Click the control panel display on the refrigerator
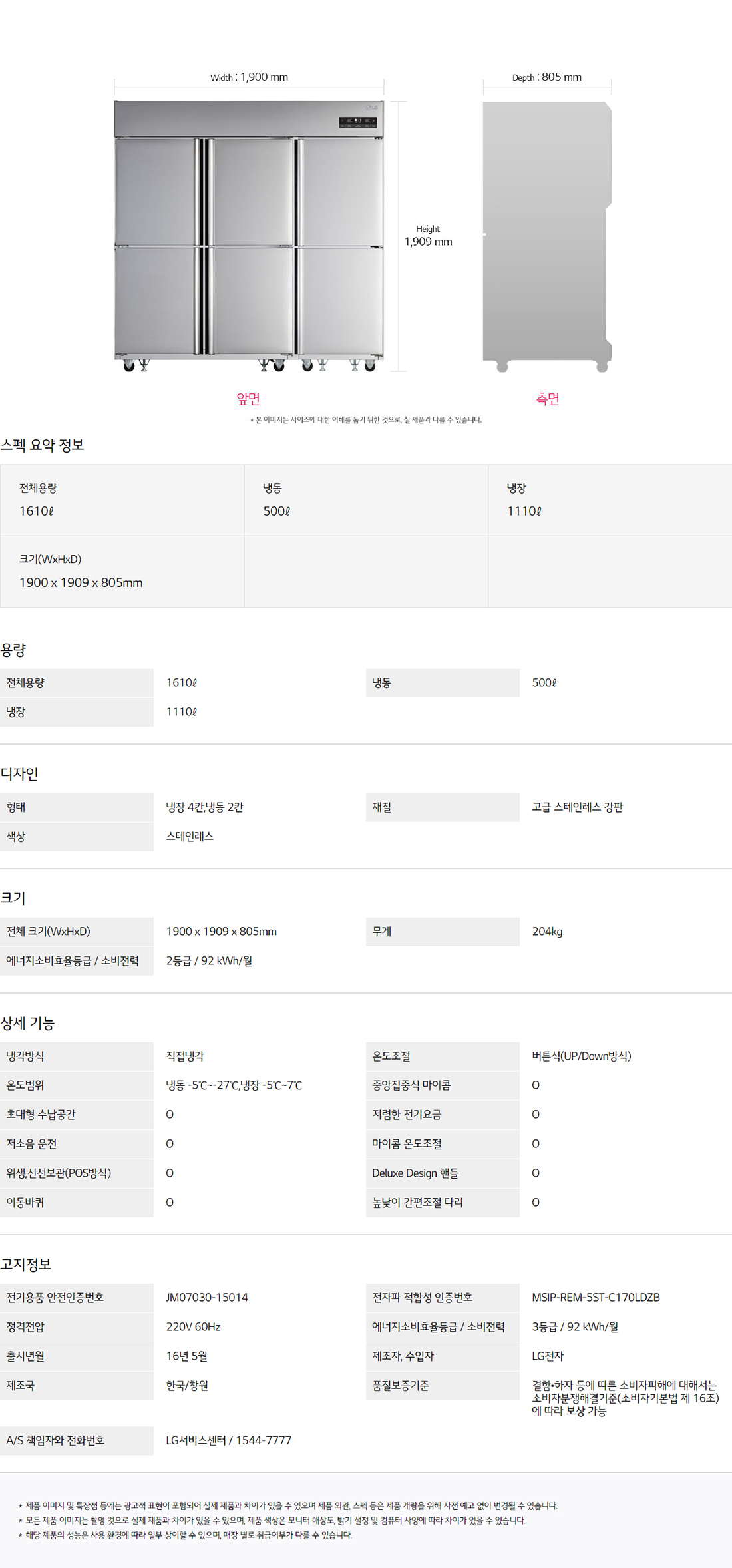732x1568 pixels. pyautogui.click(x=358, y=122)
